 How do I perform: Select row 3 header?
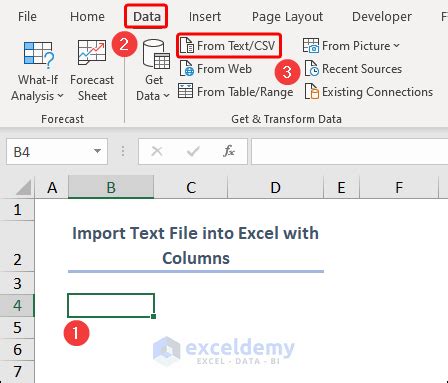tap(17, 283)
